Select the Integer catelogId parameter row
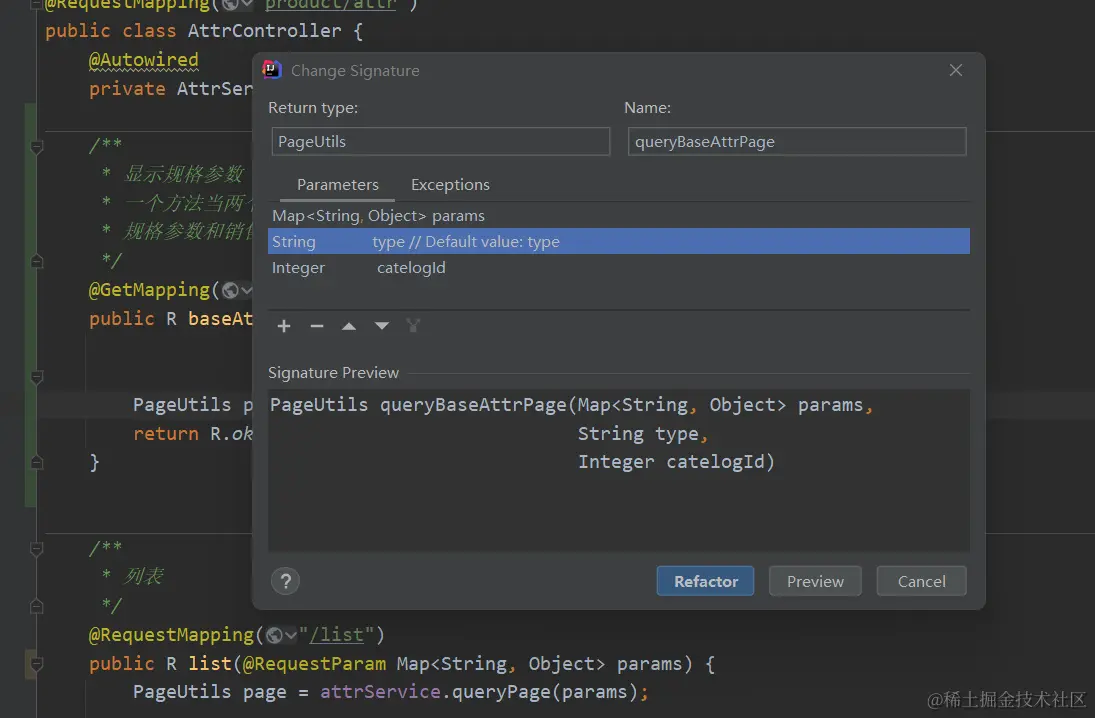Image resolution: width=1095 pixels, height=718 pixels. (619, 268)
